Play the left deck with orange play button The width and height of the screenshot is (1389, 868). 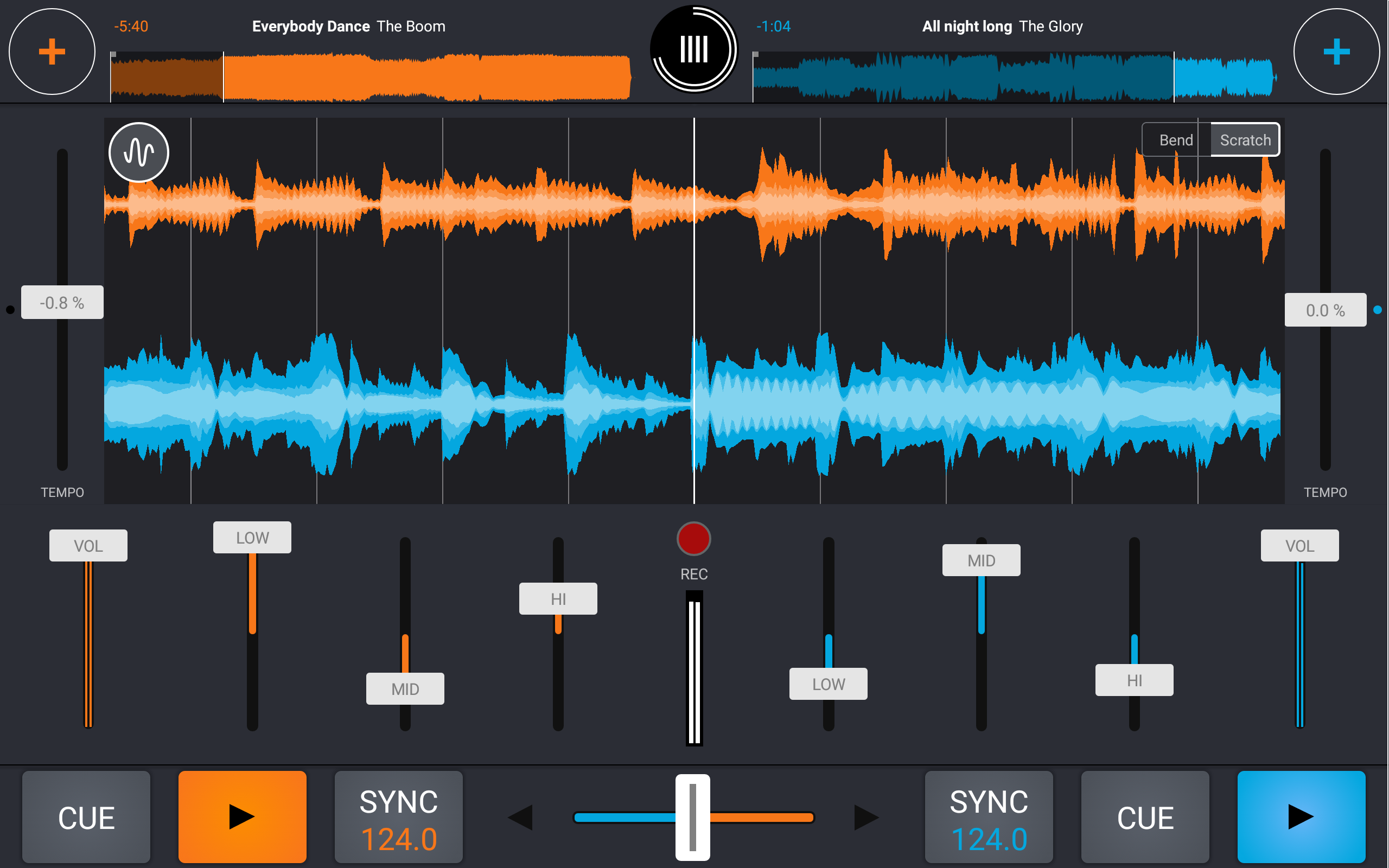click(242, 816)
